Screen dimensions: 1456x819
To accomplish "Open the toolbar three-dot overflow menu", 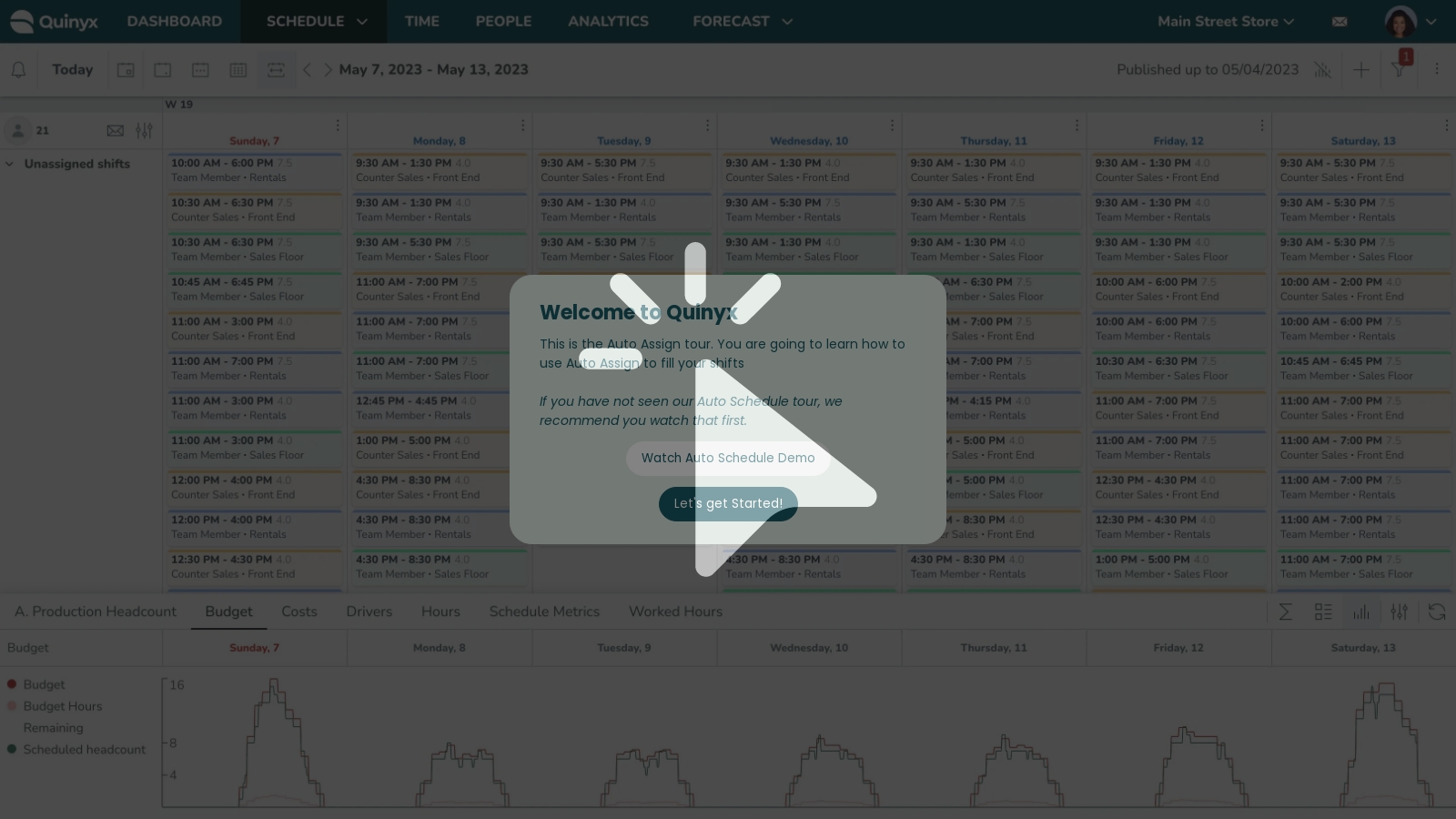I will 1437,70.
